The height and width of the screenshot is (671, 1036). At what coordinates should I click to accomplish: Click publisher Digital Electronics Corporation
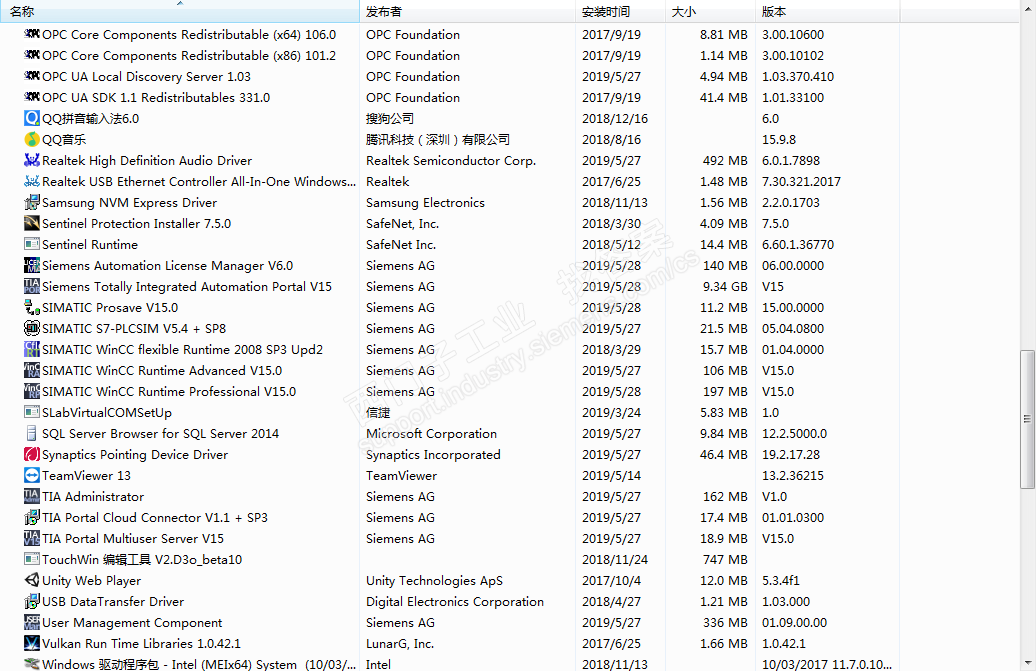click(x=455, y=602)
